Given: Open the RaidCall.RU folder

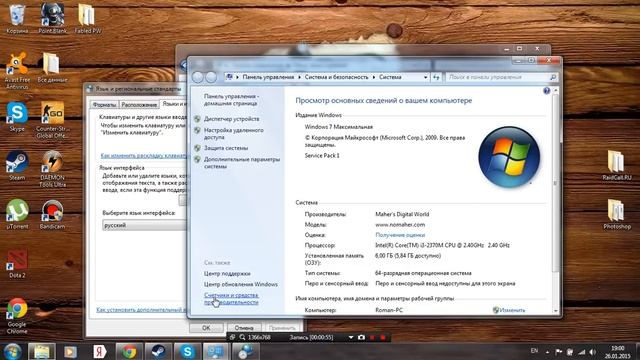Looking at the screenshot, I should (616, 165).
